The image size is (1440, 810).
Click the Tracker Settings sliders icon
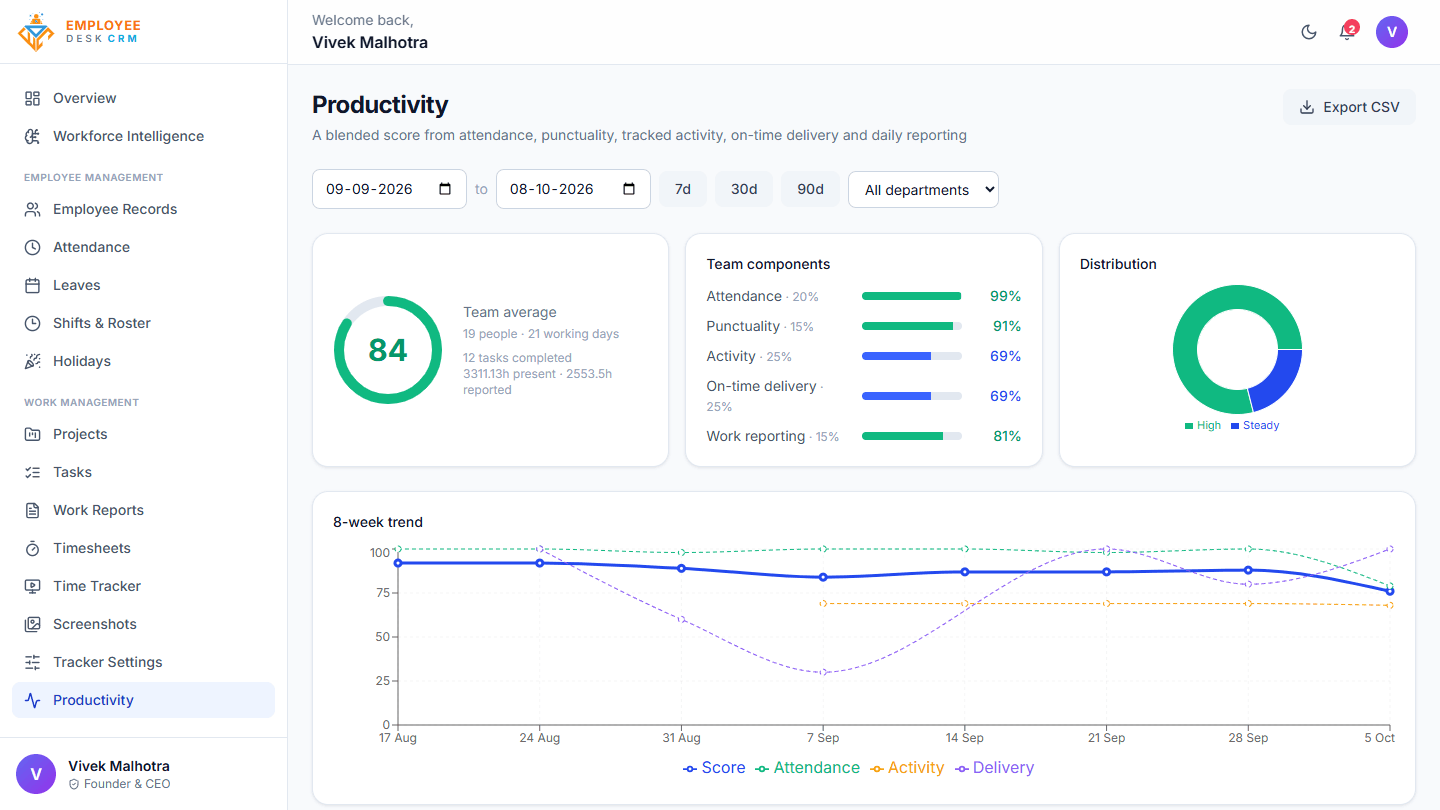click(33, 662)
